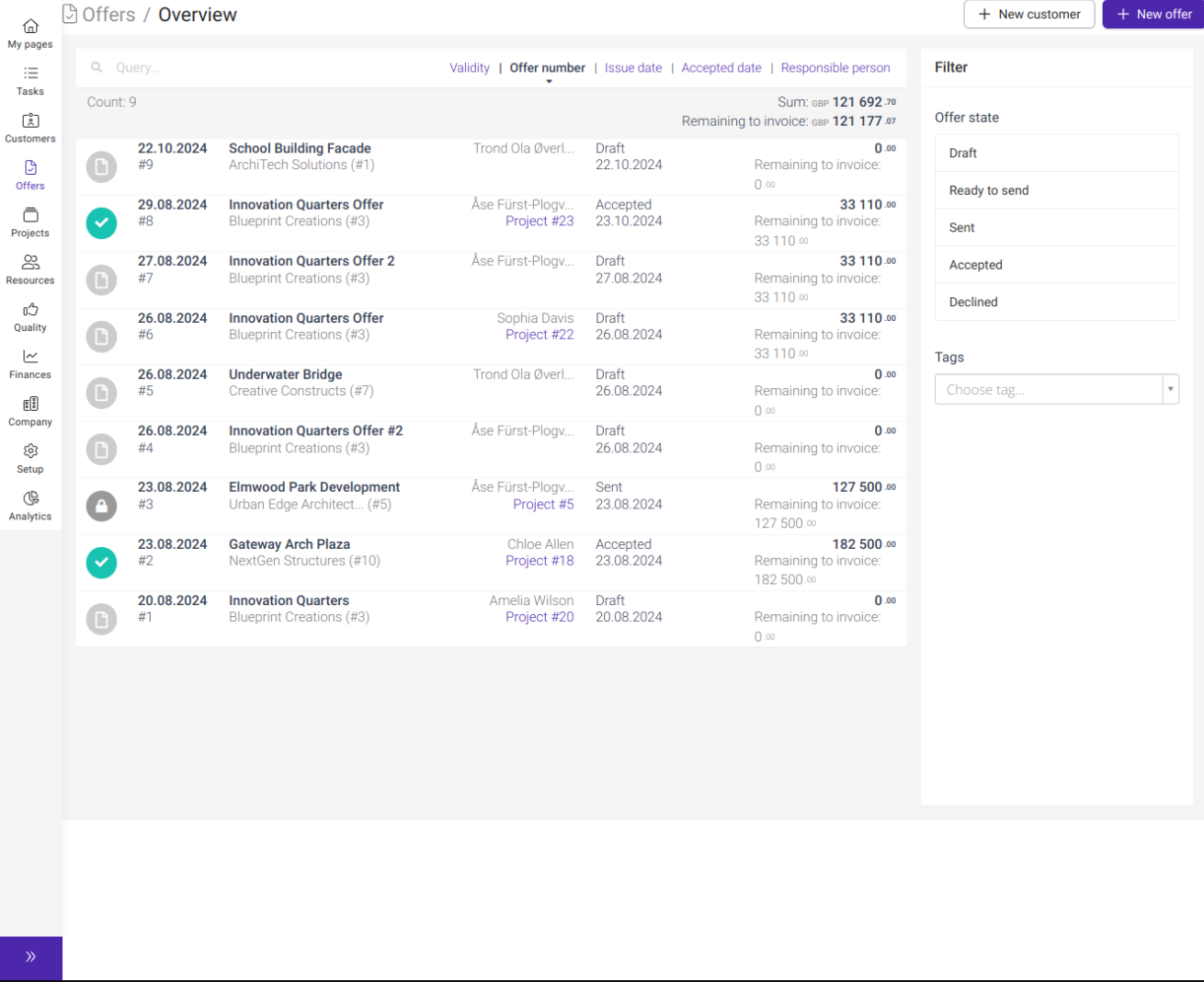Open the My pages section
The height and width of the screenshot is (982, 1204).
tap(30, 32)
